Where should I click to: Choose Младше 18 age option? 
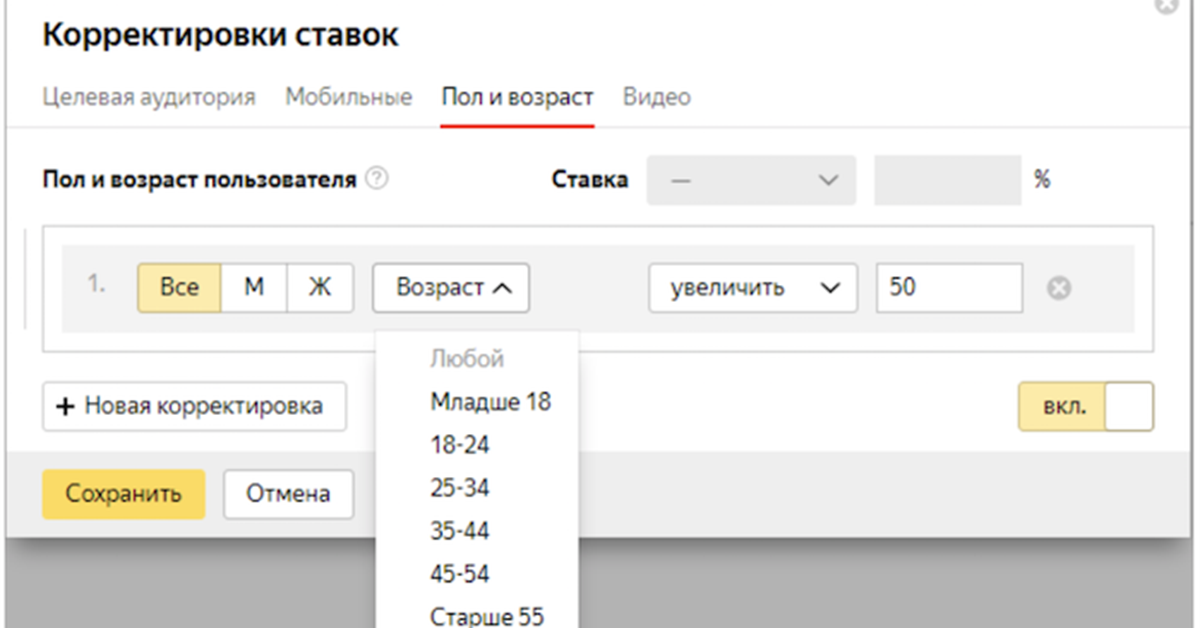click(x=490, y=402)
